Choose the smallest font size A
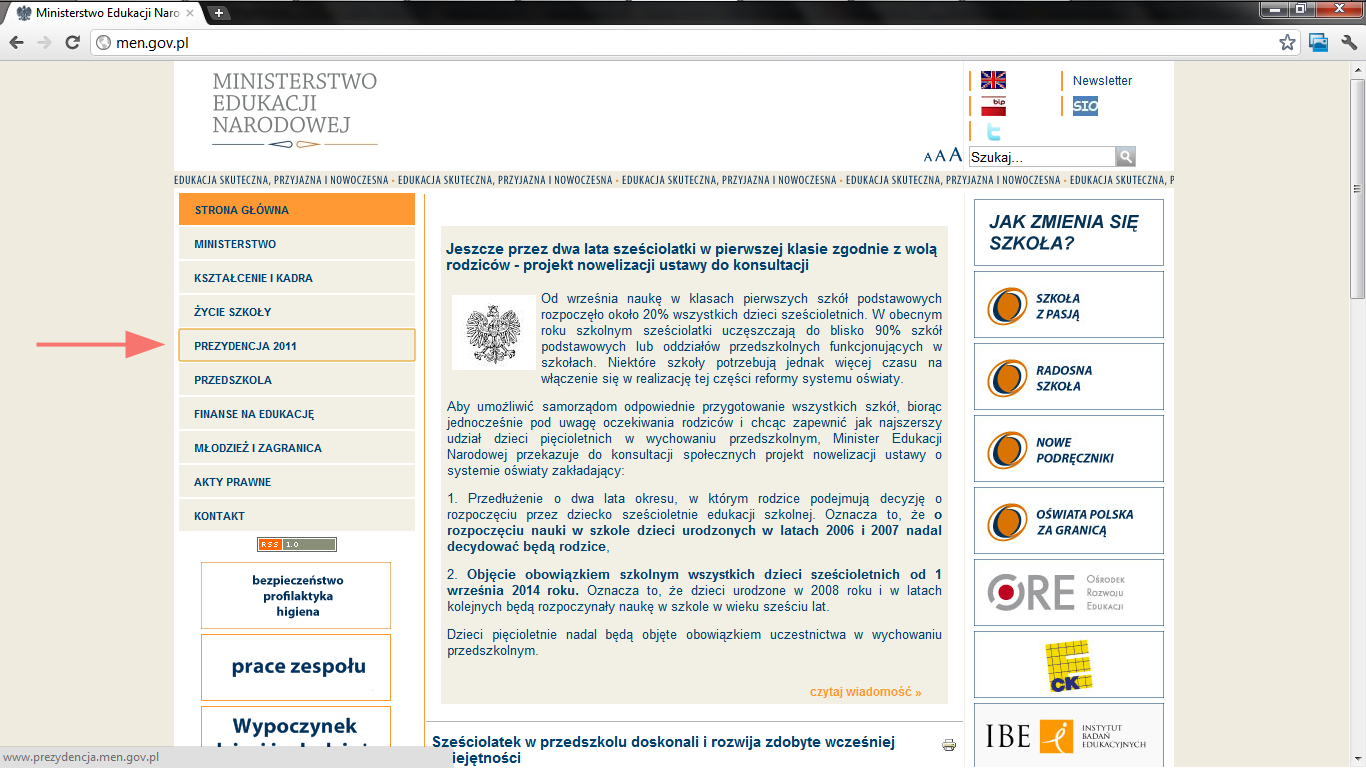The image size is (1366, 768). [x=928, y=158]
